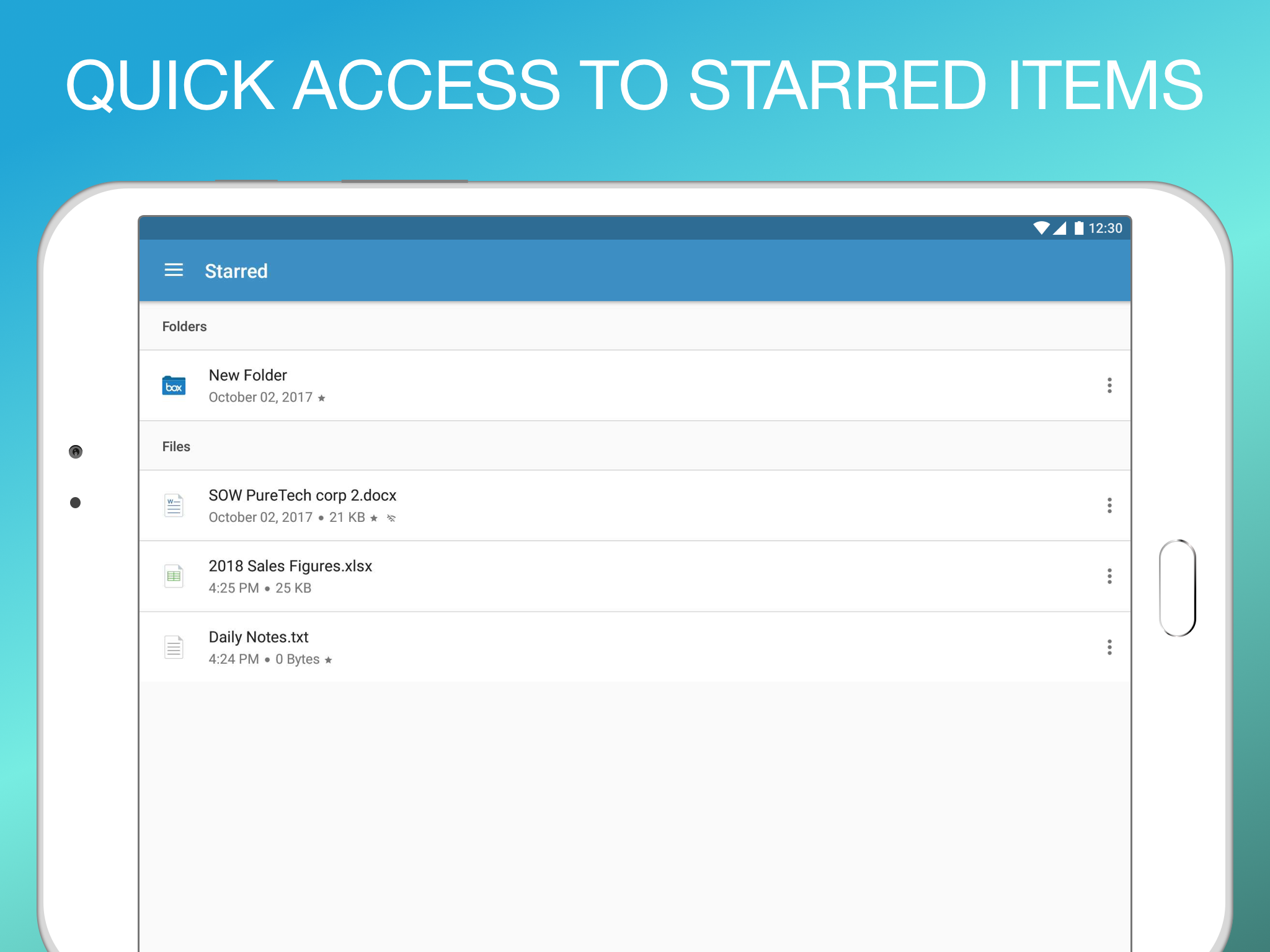
Task: Click the star on Daily Notes row
Action: click(x=329, y=660)
